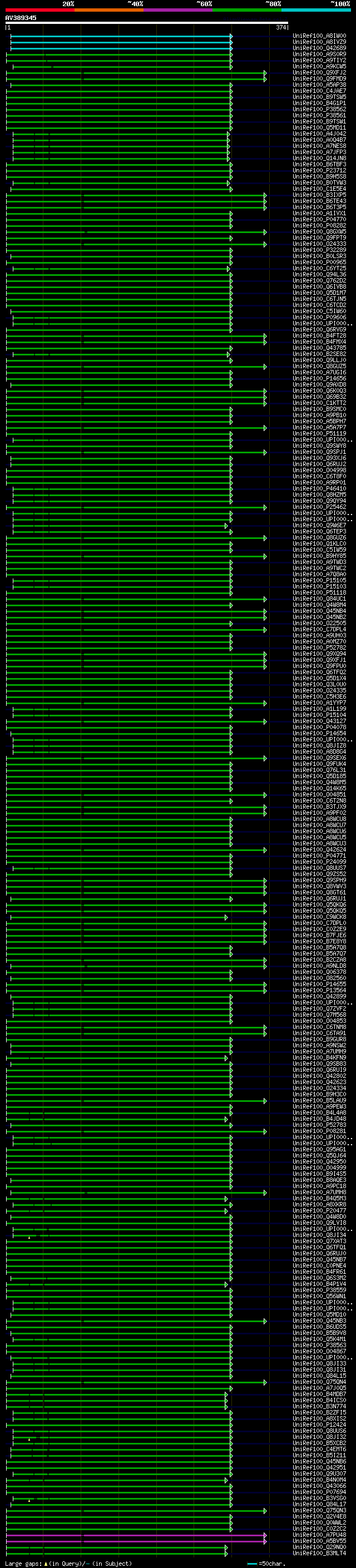Open hit UniRef100_C4JAE7
This screenshot has height=1568, width=356.
pyautogui.click(x=319, y=91)
